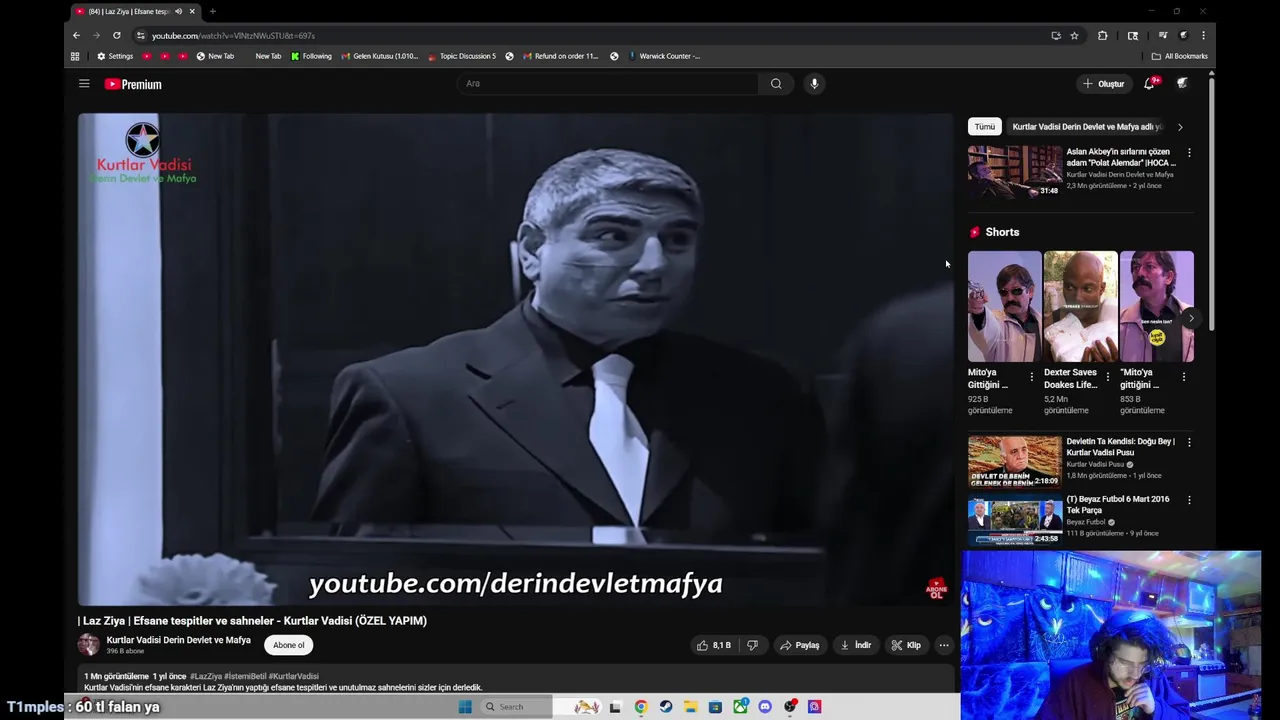Viewport: 1280px width, 720px height.
Task: Select the Tümü filter chip
Action: 985,127
